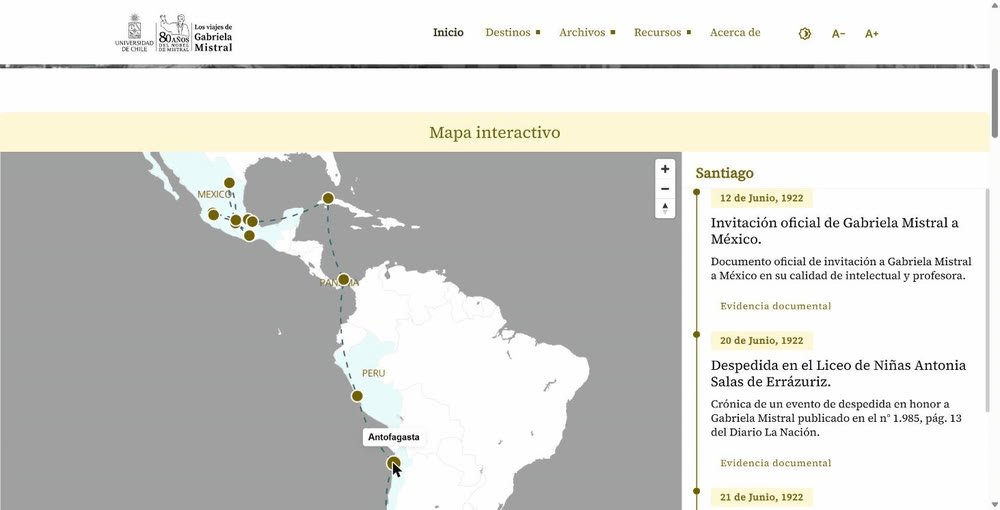Click the Universidad de Chile logo

coord(134,33)
